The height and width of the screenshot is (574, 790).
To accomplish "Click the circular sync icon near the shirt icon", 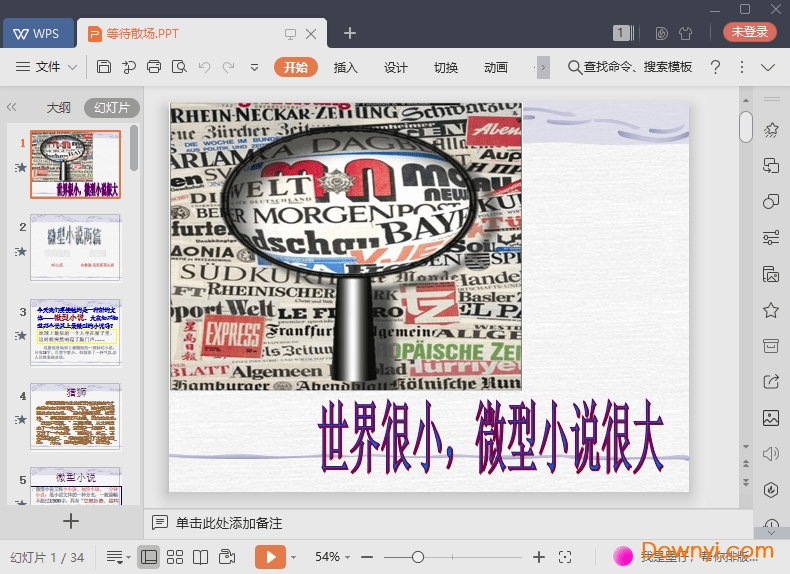I will point(662,33).
